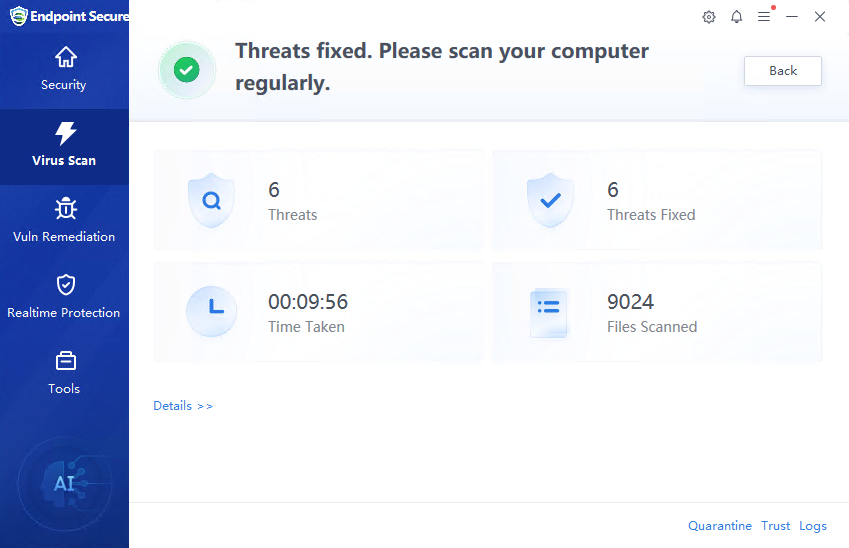Click the green checkmark status icon
The width and height of the screenshot is (849, 548).
[x=186, y=70]
